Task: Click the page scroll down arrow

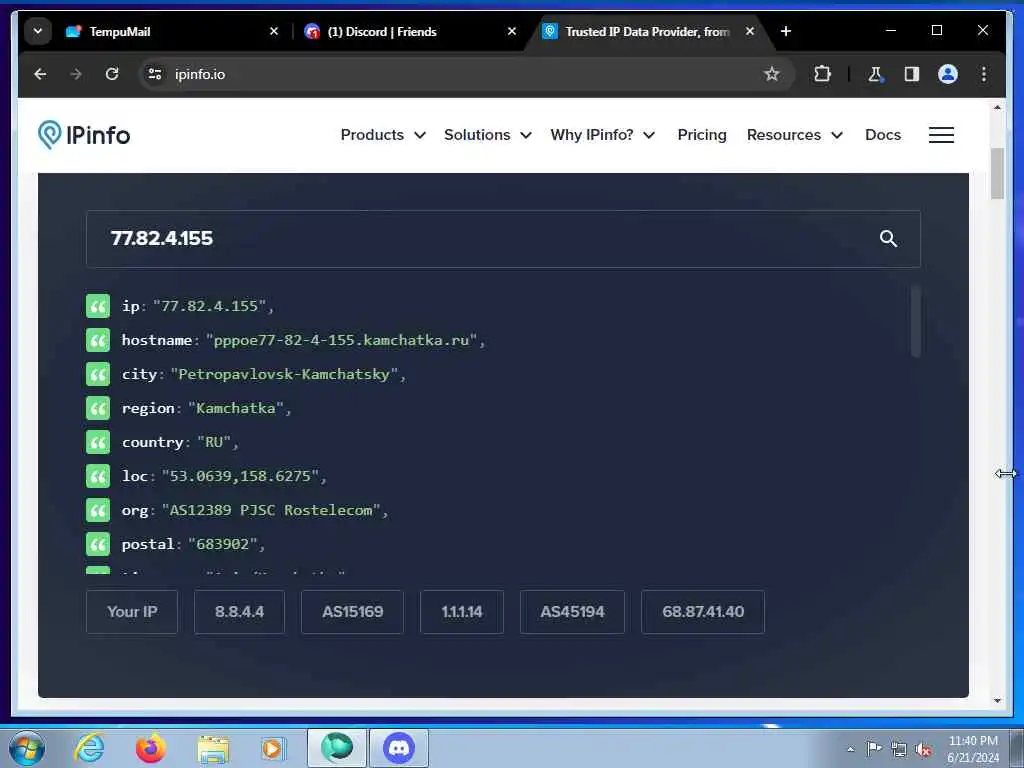Action: [997, 701]
